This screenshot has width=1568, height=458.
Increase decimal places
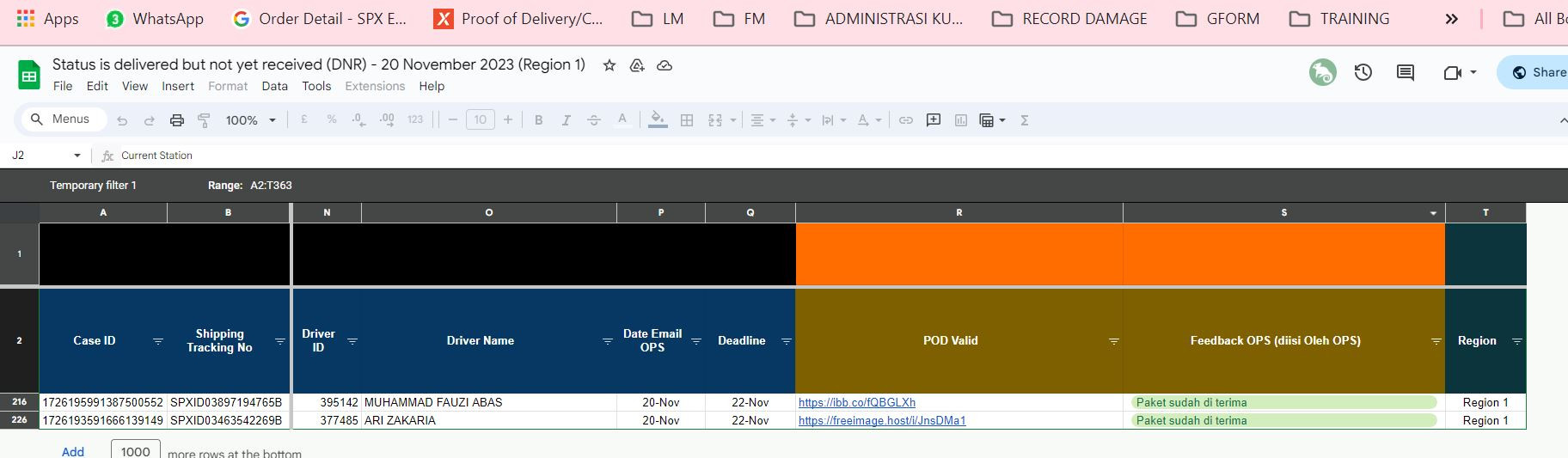click(387, 120)
